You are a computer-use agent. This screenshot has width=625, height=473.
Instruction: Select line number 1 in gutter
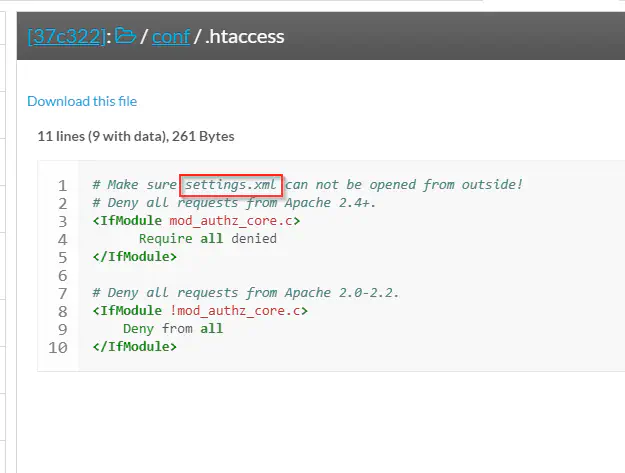62,185
